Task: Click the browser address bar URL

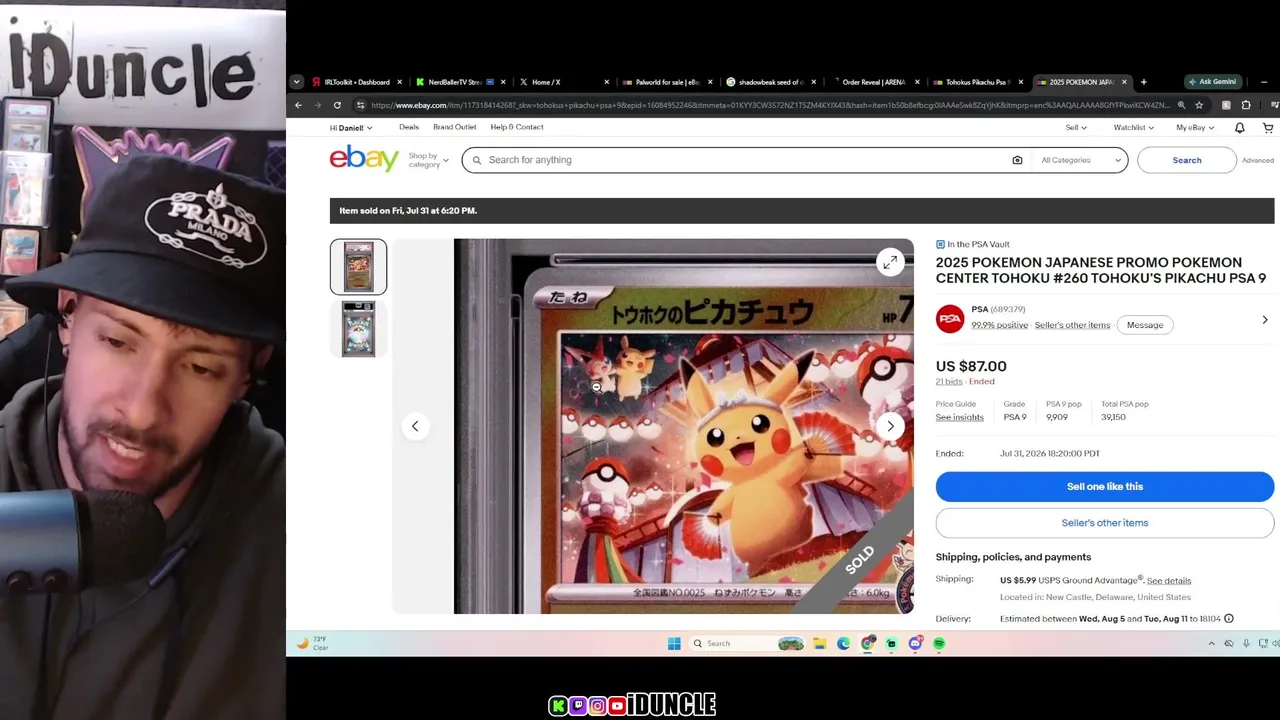Action: [770, 105]
